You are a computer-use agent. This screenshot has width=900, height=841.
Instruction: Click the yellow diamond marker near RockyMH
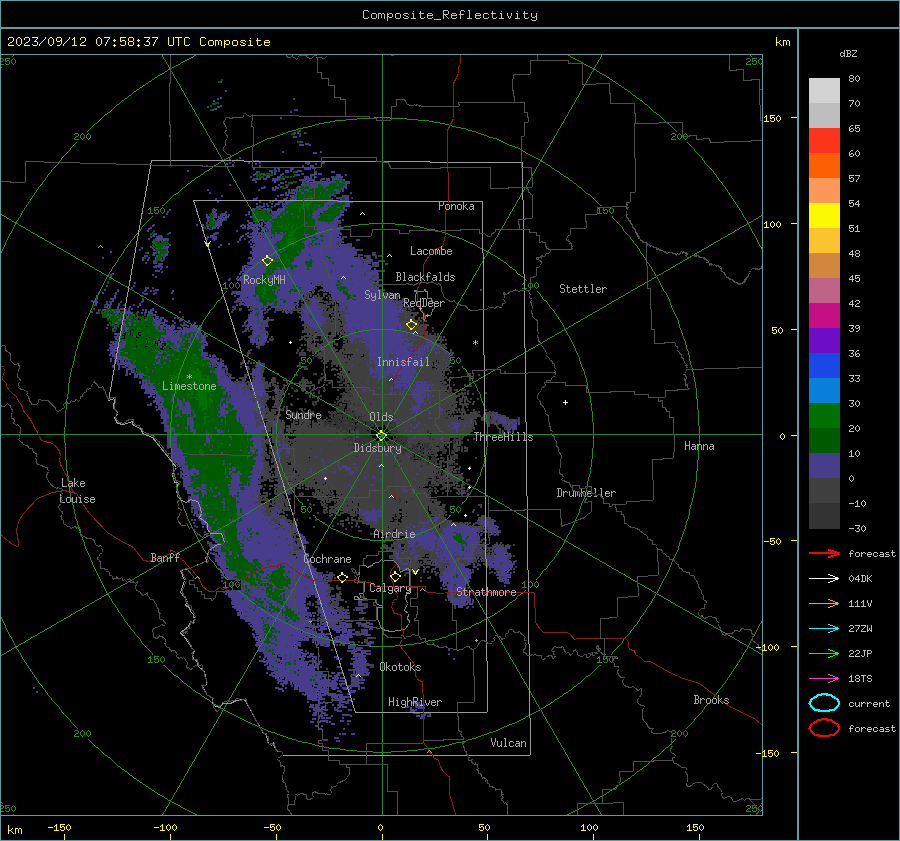pos(267,260)
